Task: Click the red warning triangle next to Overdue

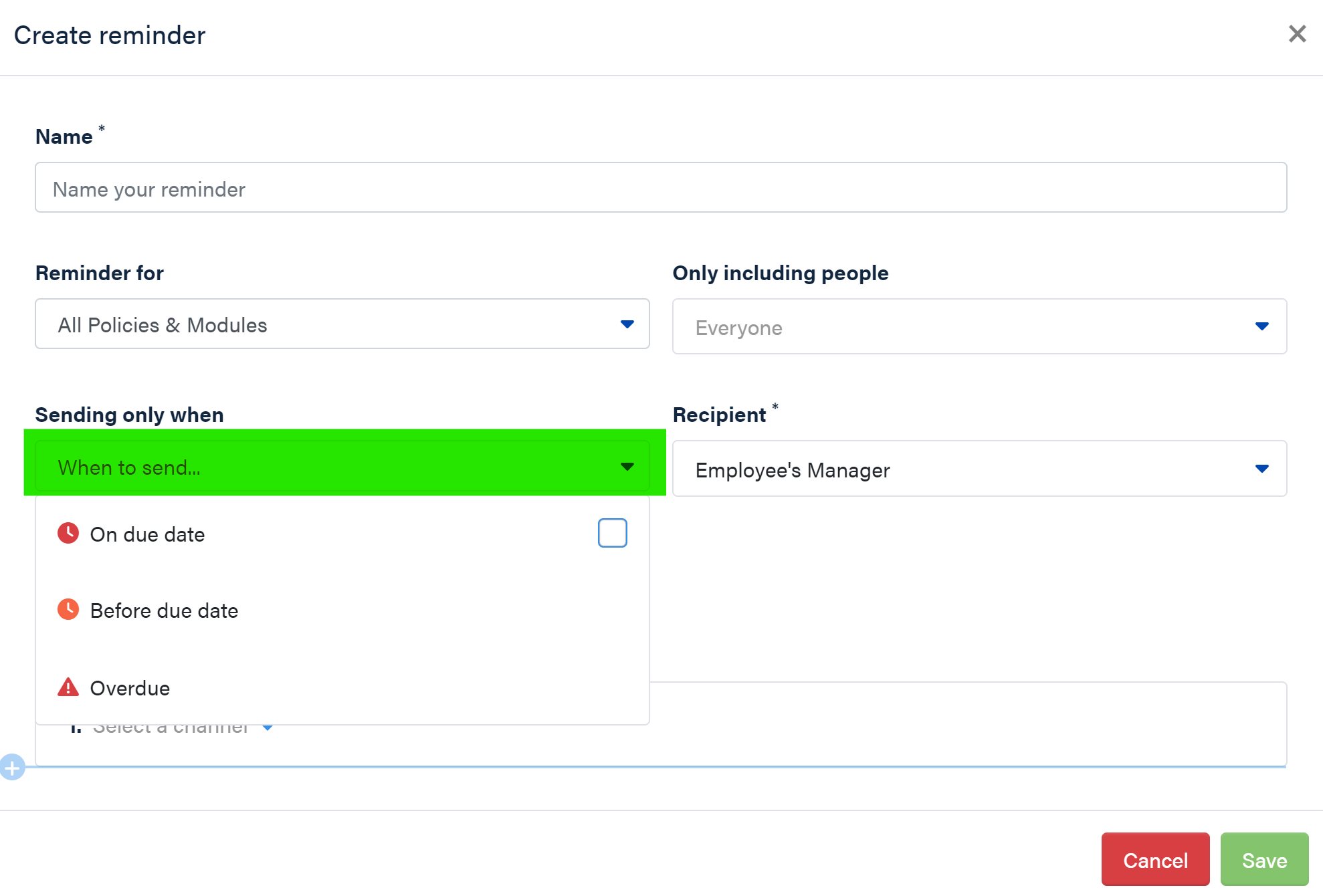Action: tap(68, 687)
